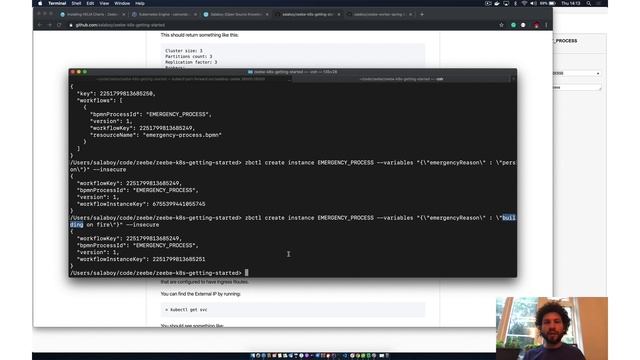640x360 pixels.
Task: Open the View menu
Action: [x=104, y=3]
